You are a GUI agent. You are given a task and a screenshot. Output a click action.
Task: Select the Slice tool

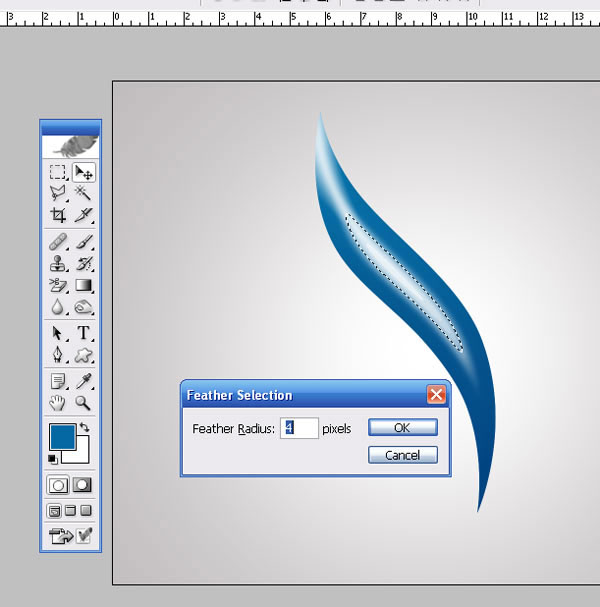click(x=83, y=214)
